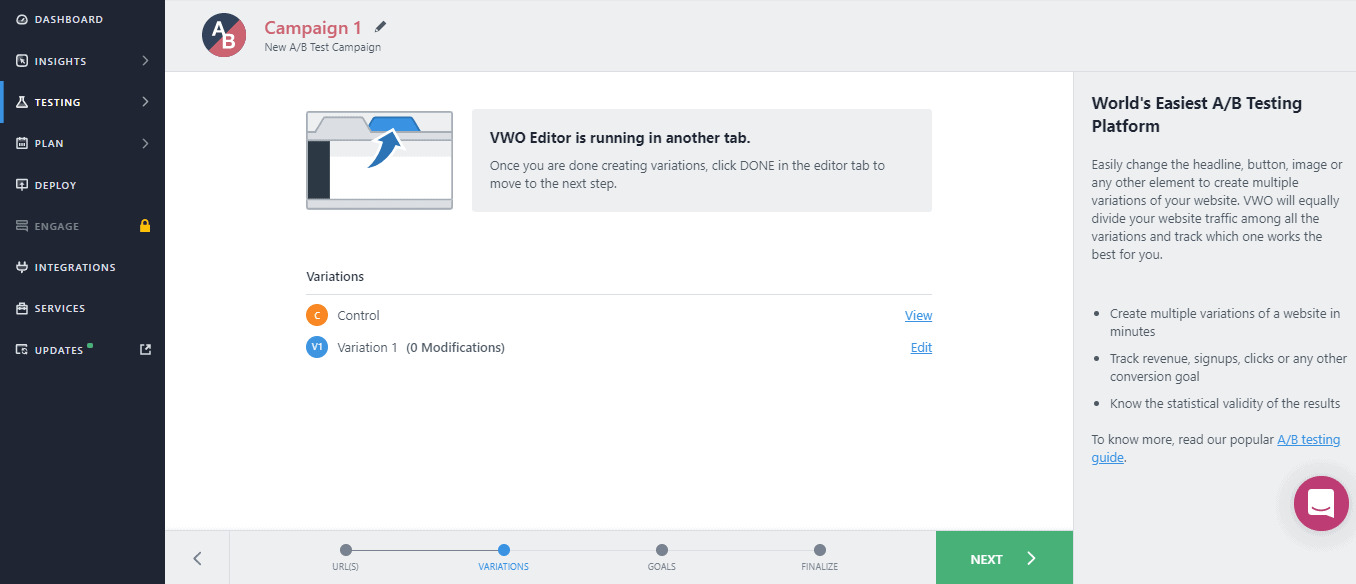Open the View link for Control
Viewport: 1356px width, 584px height.
coord(918,316)
